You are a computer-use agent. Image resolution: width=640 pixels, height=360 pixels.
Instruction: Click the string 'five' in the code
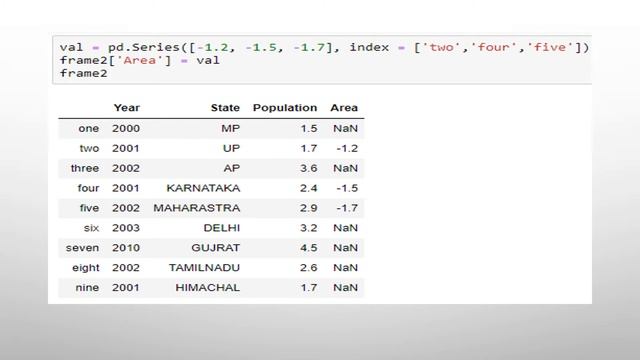(550, 47)
